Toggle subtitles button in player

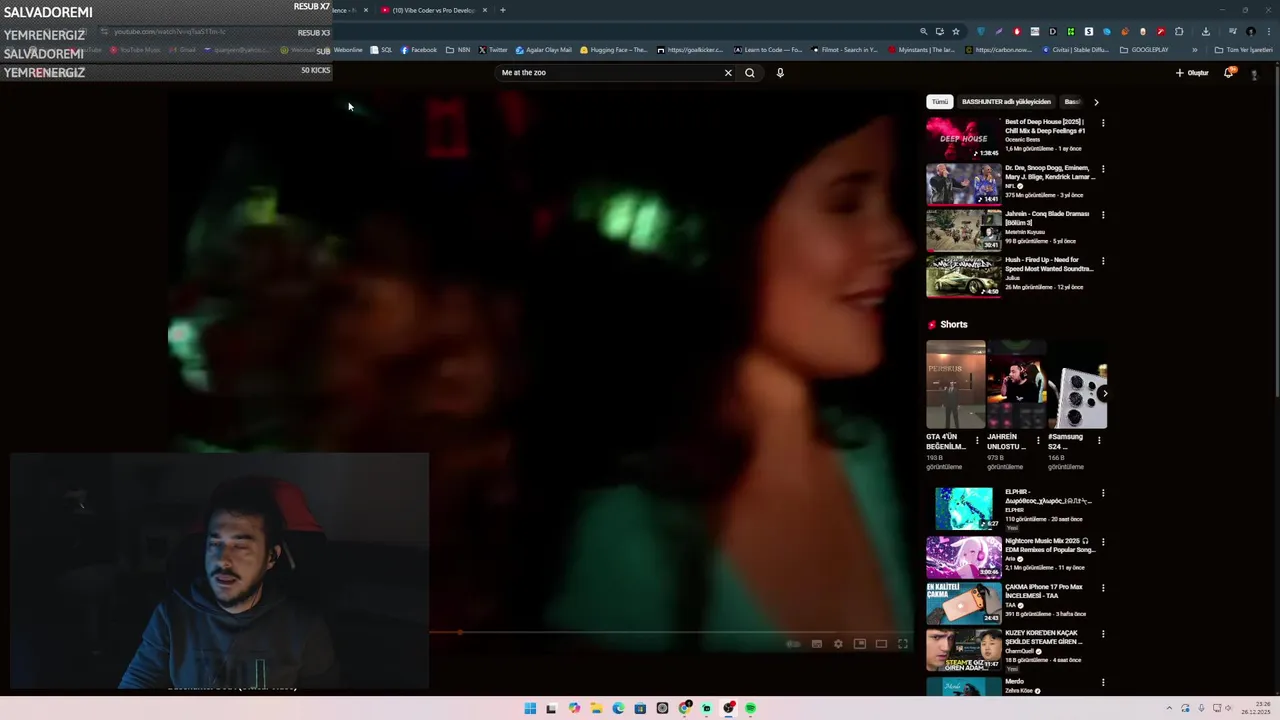pyautogui.click(x=816, y=644)
